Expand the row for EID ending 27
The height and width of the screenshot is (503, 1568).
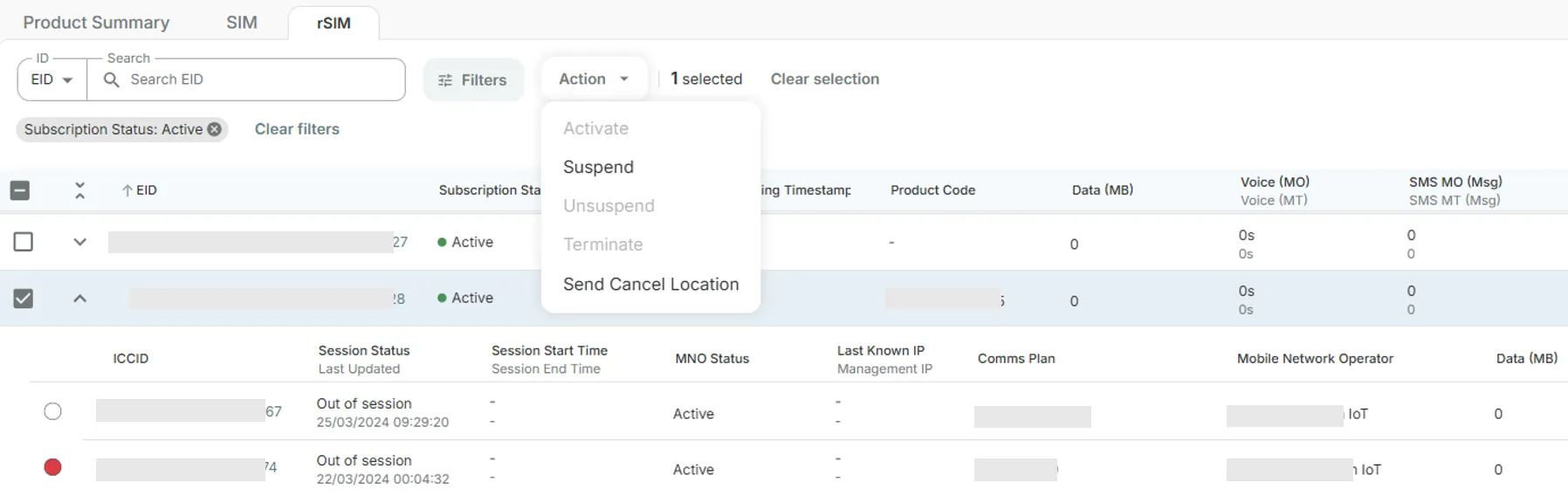pos(79,242)
